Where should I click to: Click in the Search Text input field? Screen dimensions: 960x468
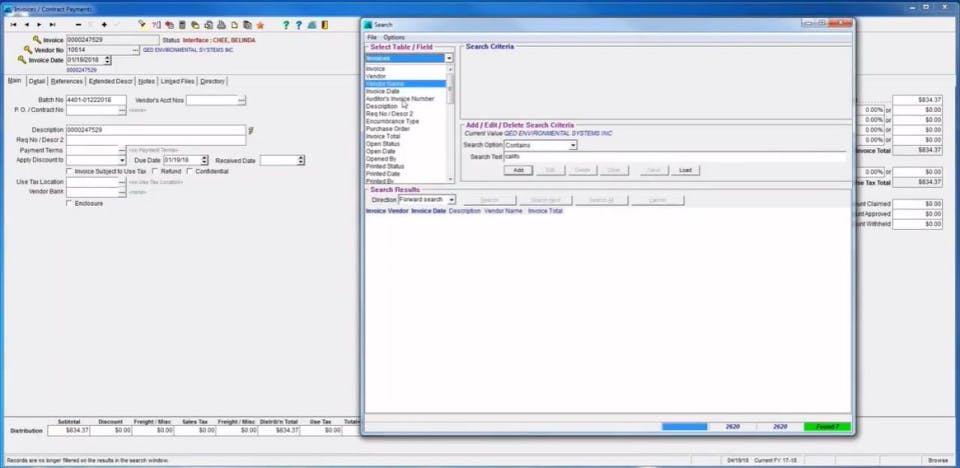point(675,157)
